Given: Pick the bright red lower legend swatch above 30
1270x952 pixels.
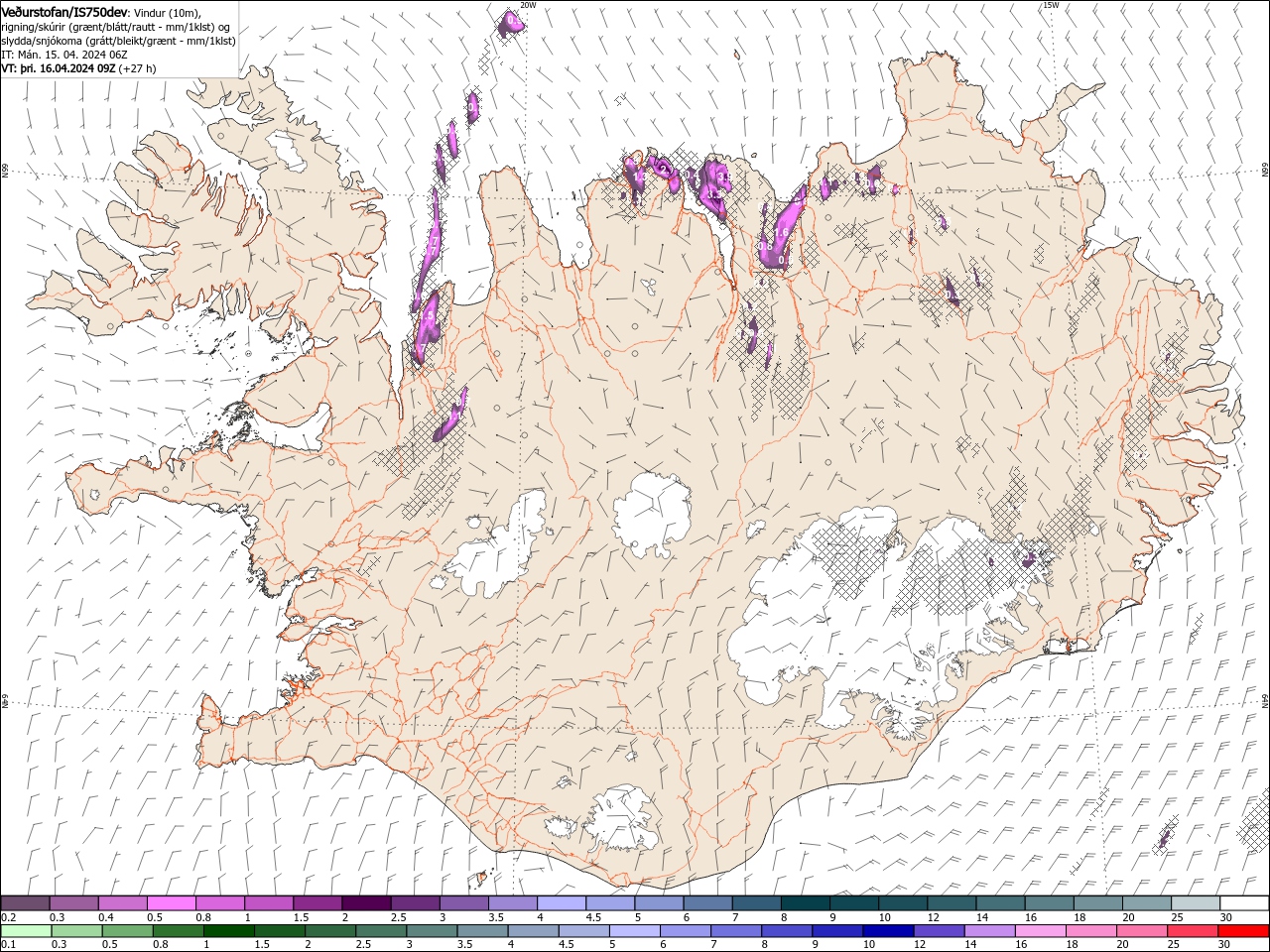Looking at the screenshot, I should click(x=1243, y=931).
